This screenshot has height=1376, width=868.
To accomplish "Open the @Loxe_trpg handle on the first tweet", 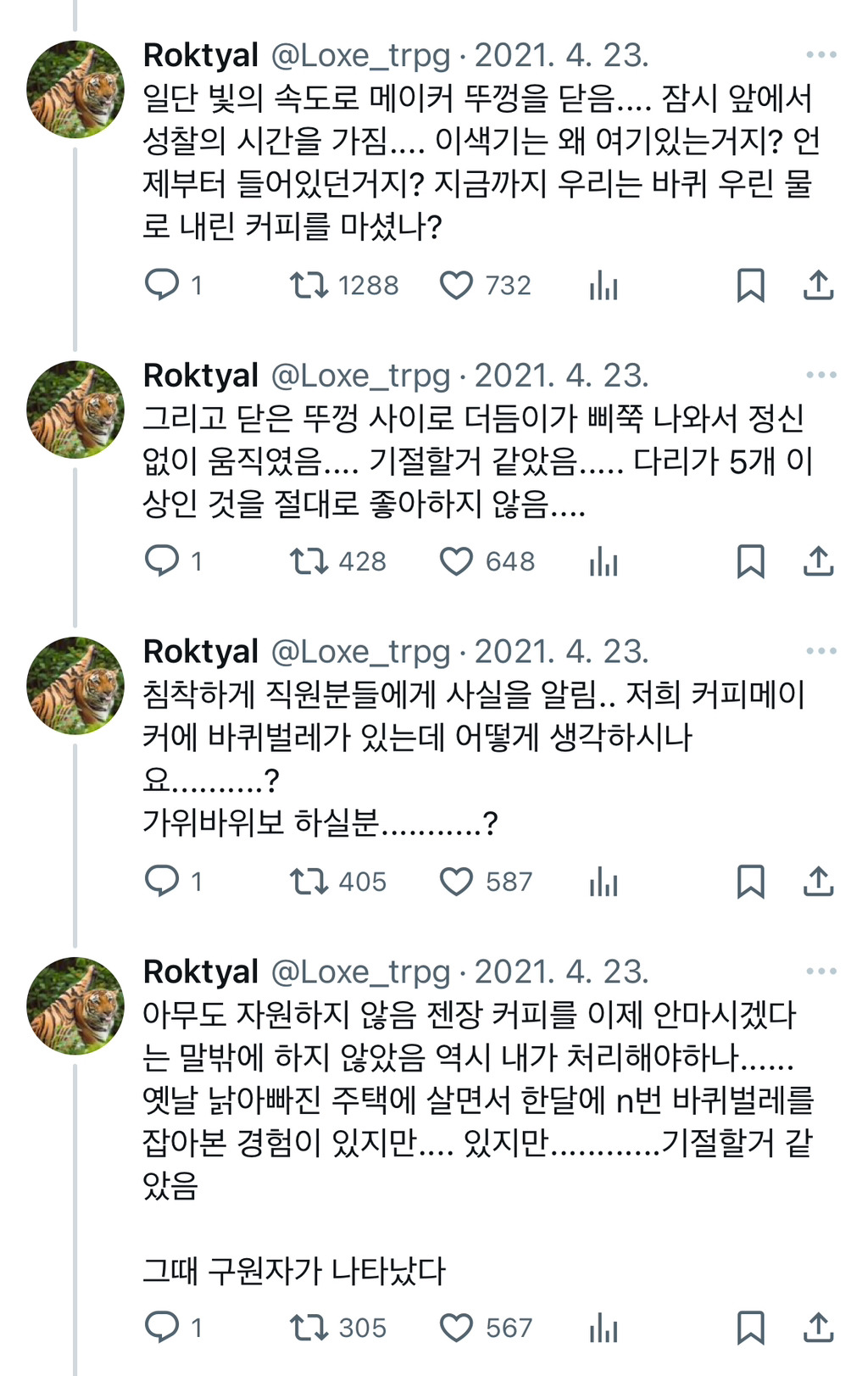I will [x=360, y=56].
